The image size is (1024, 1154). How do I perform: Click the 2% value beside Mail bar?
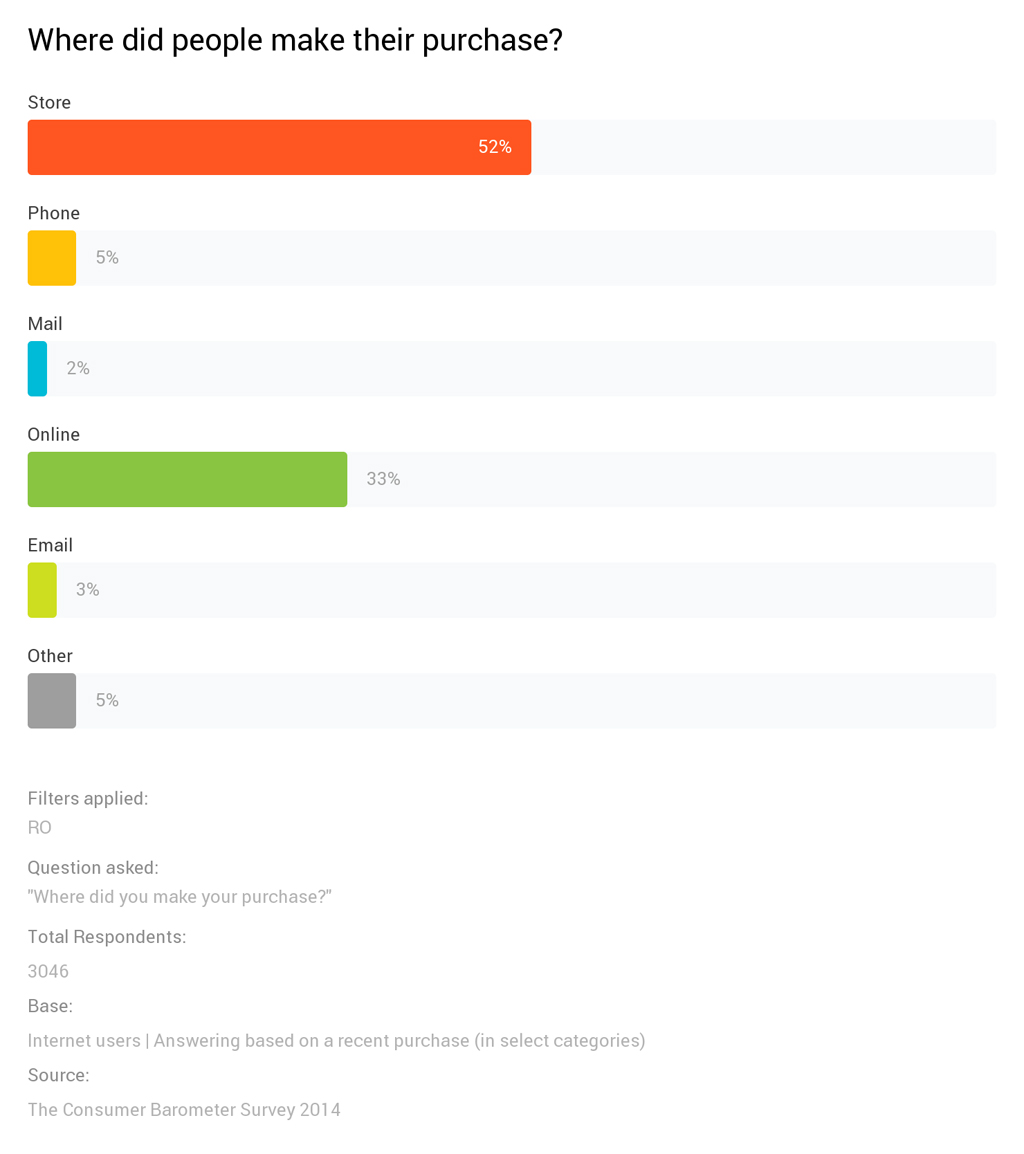click(78, 369)
